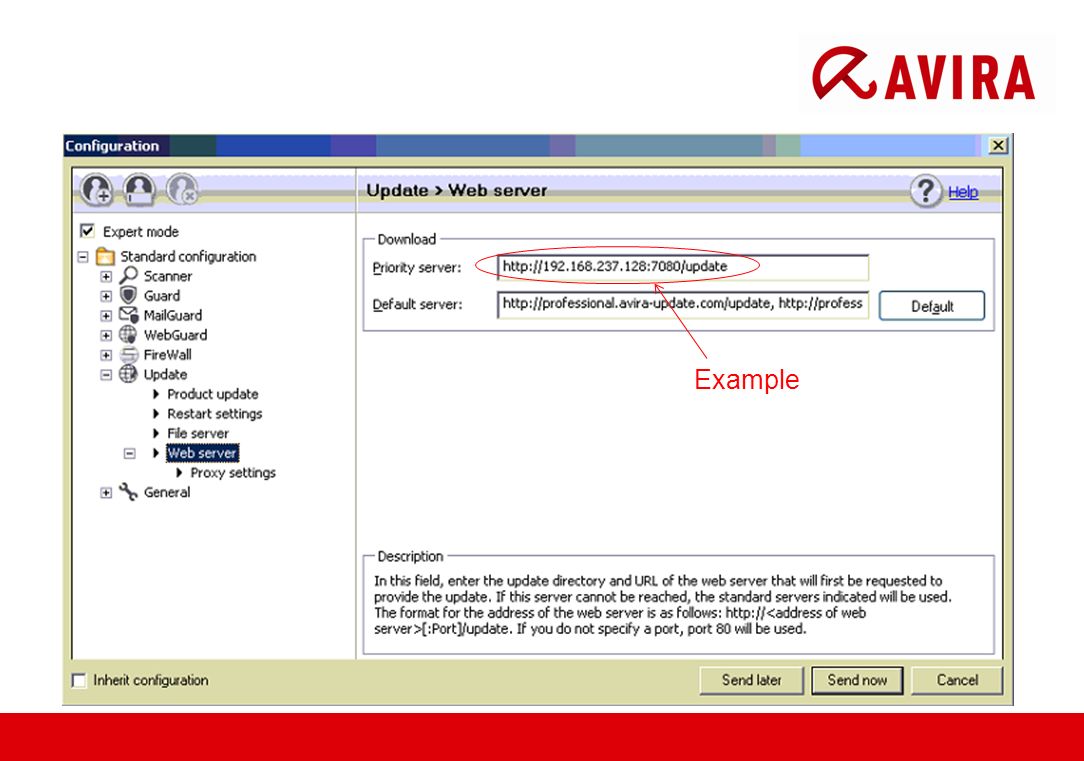
Task: Select the FireWall tree label
Action: coord(167,355)
